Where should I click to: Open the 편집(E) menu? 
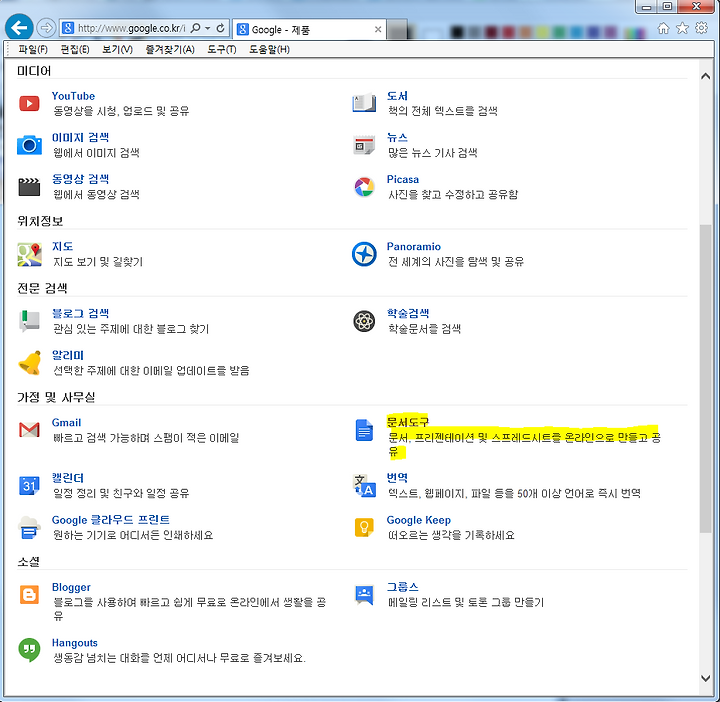click(74, 49)
